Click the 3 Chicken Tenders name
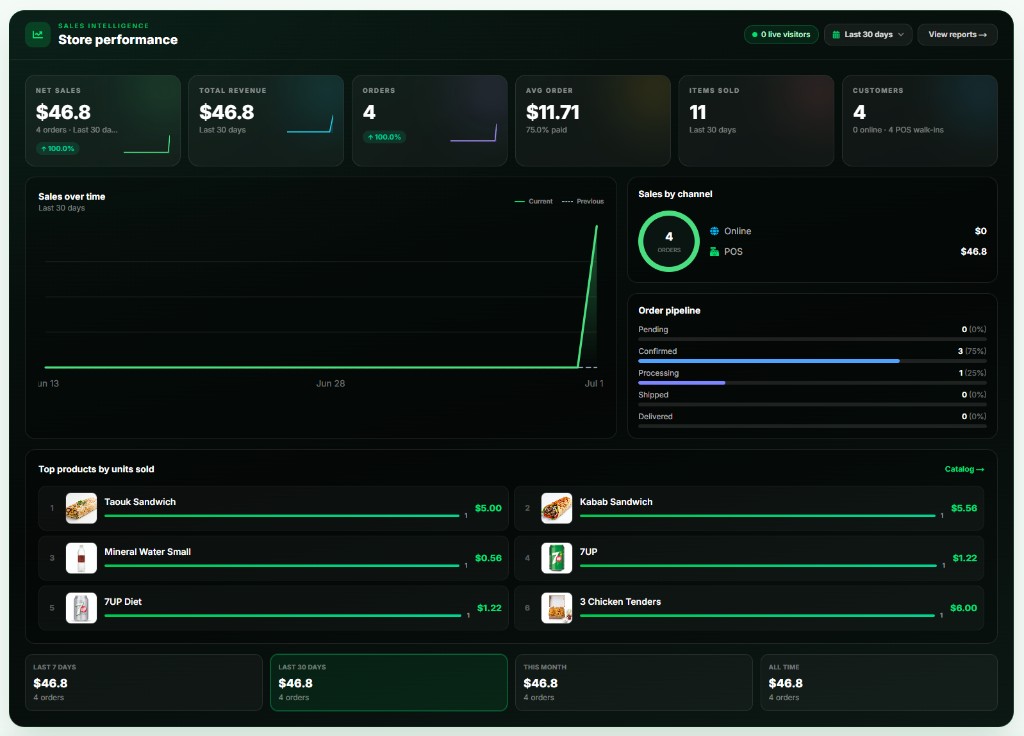1024x736 pixels. [x=620, y=602]
